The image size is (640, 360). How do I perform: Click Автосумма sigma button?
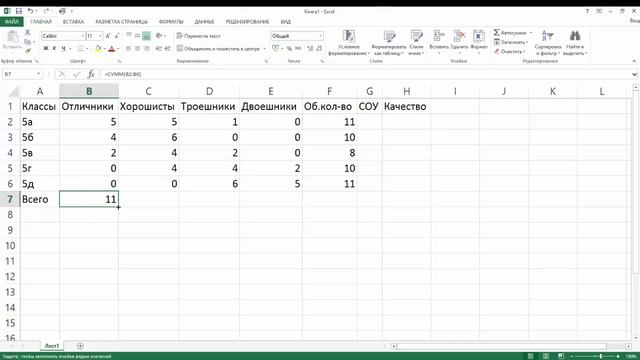point(510,32)
